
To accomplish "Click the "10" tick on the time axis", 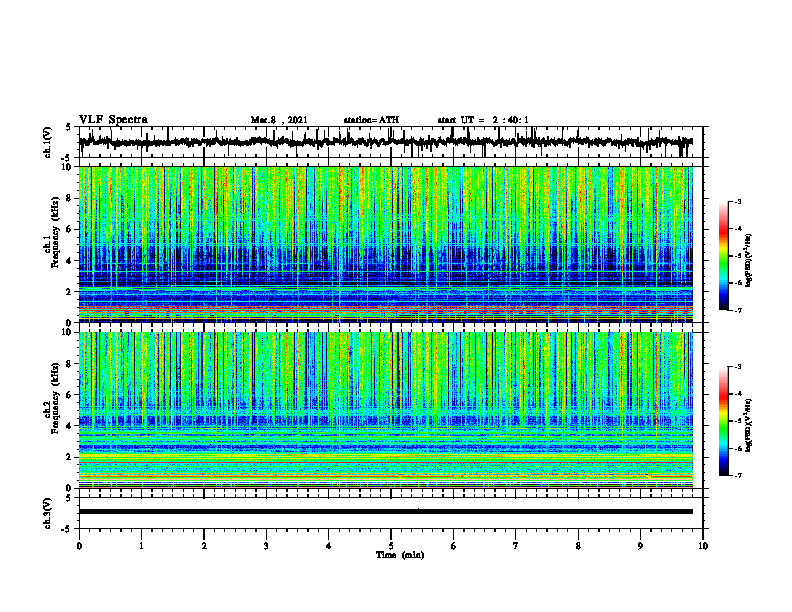I will pos(703,546).
